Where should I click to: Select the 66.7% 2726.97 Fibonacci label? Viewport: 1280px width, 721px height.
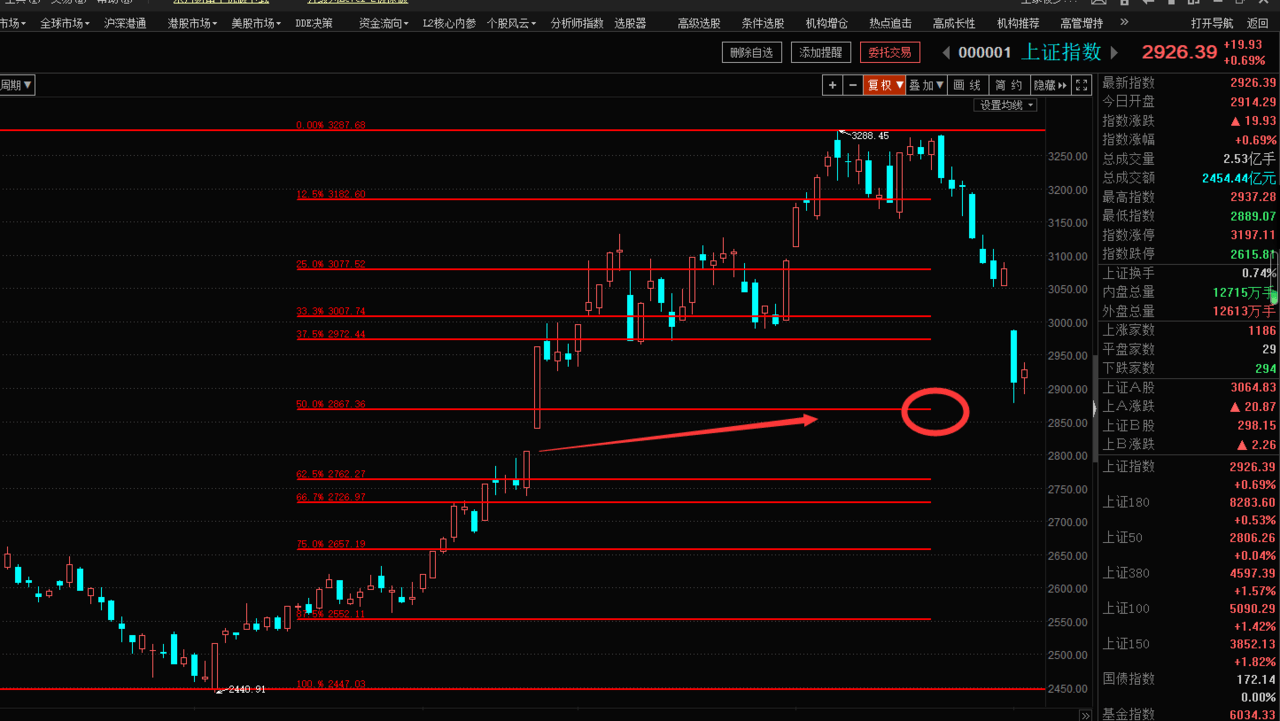(x=331, y=497)
